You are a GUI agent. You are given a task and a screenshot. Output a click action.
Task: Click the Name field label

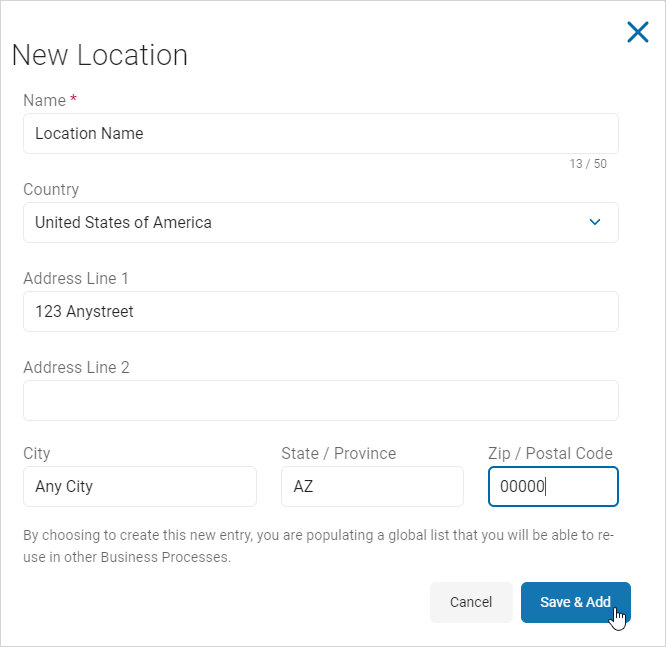point(45,100)
